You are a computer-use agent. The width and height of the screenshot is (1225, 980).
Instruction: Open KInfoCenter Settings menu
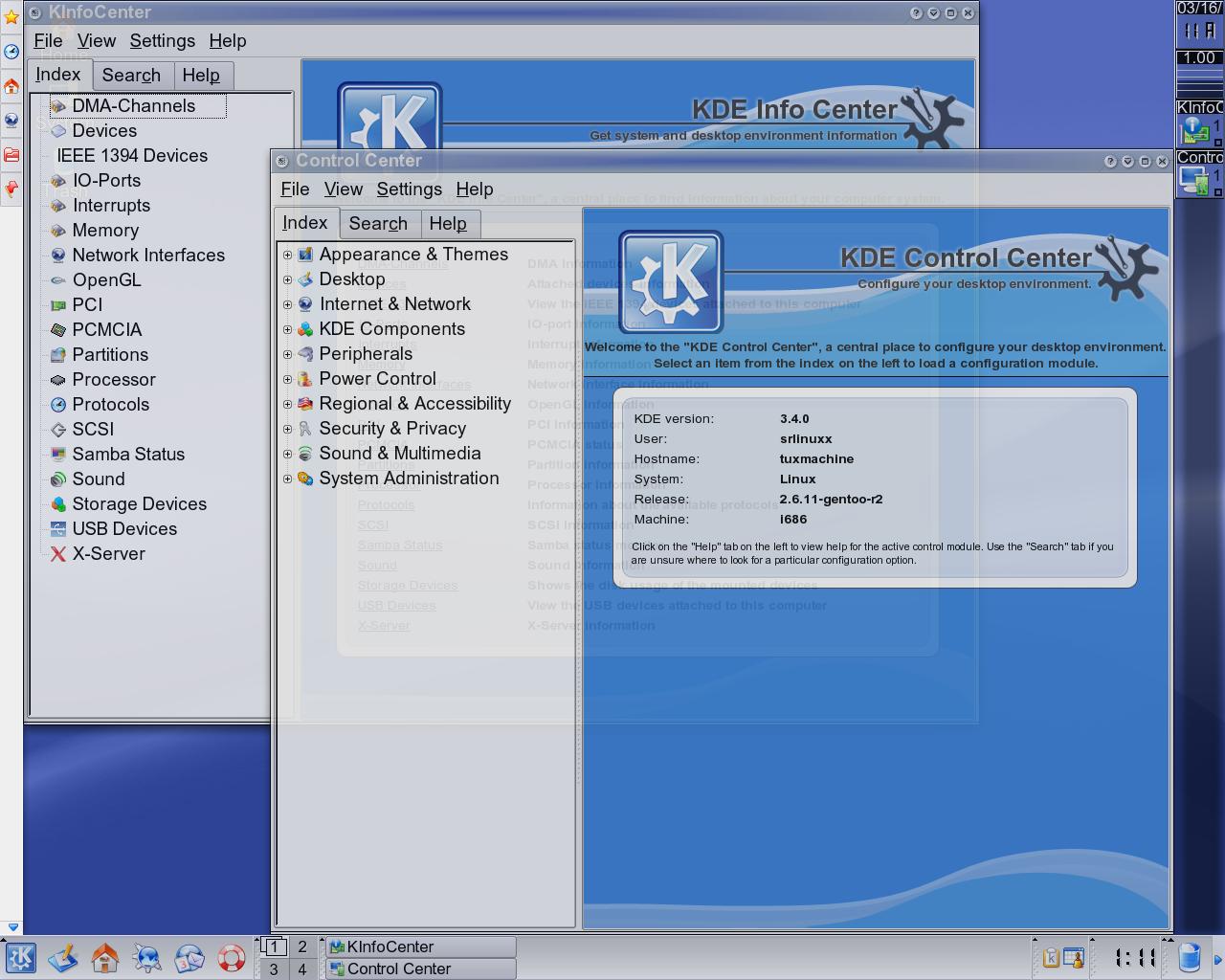(162, 41)
